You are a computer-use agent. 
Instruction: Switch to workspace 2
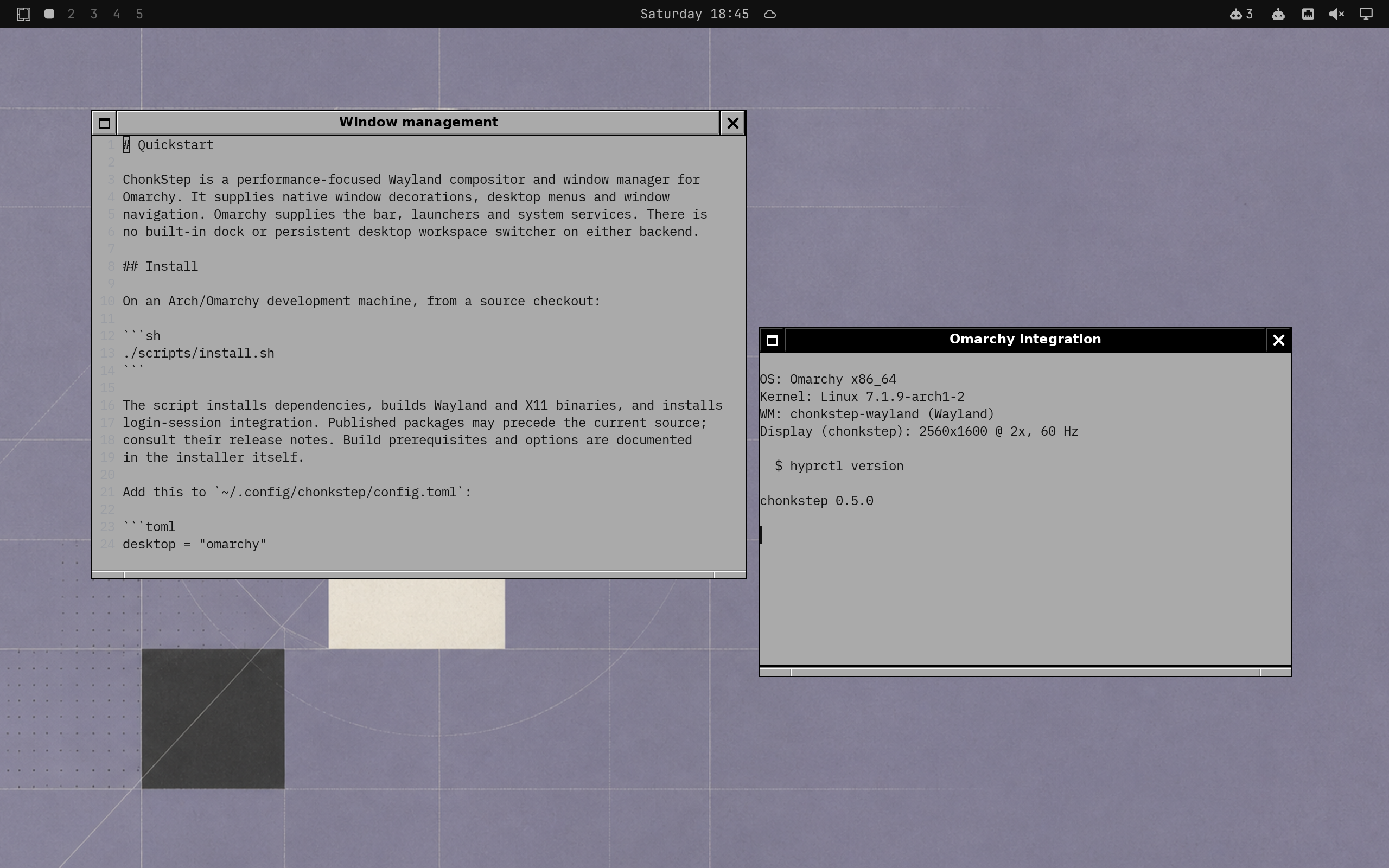click(x=71, y=14)
